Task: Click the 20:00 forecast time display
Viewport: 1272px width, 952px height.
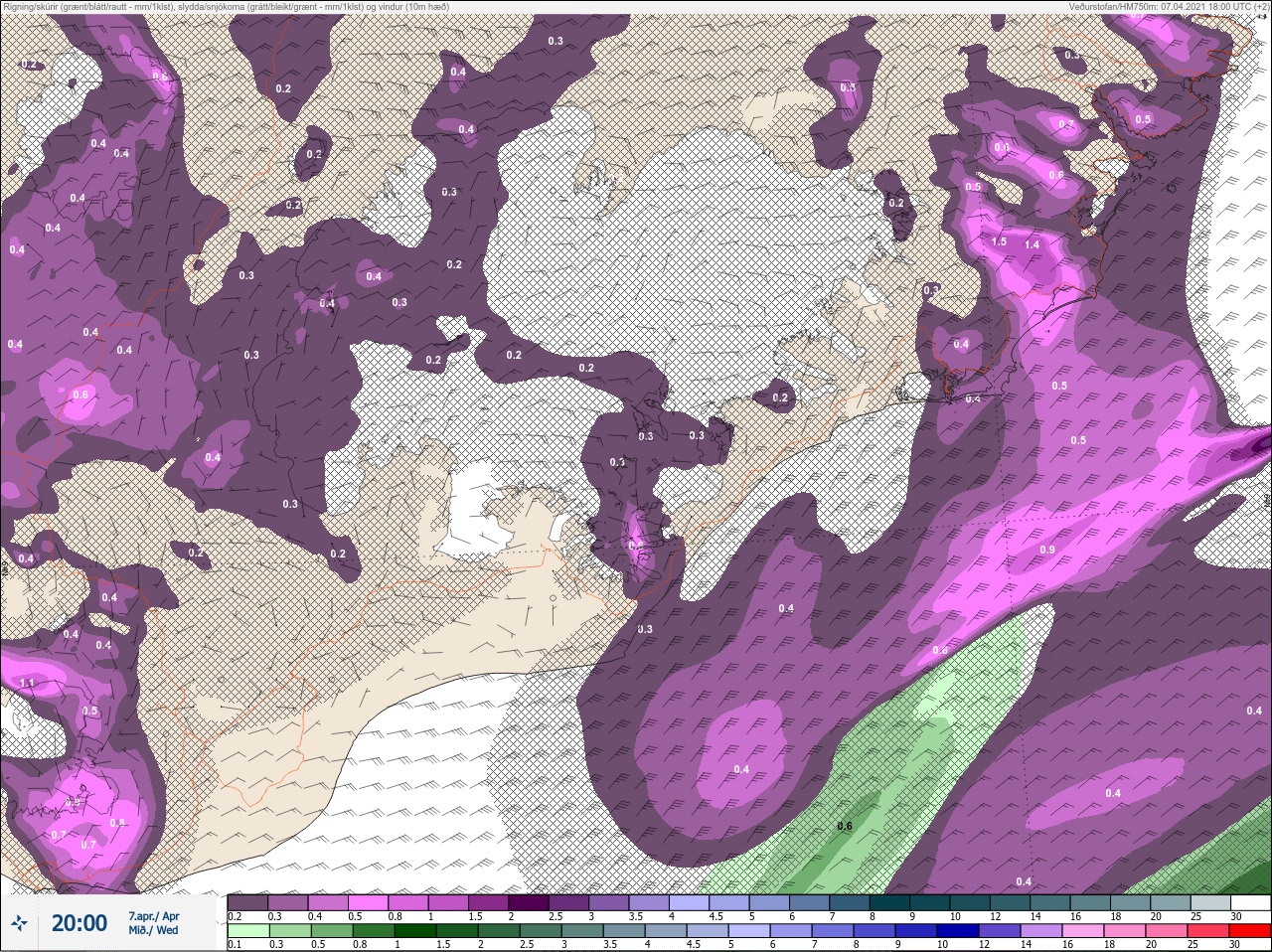Action: [79, 923]
